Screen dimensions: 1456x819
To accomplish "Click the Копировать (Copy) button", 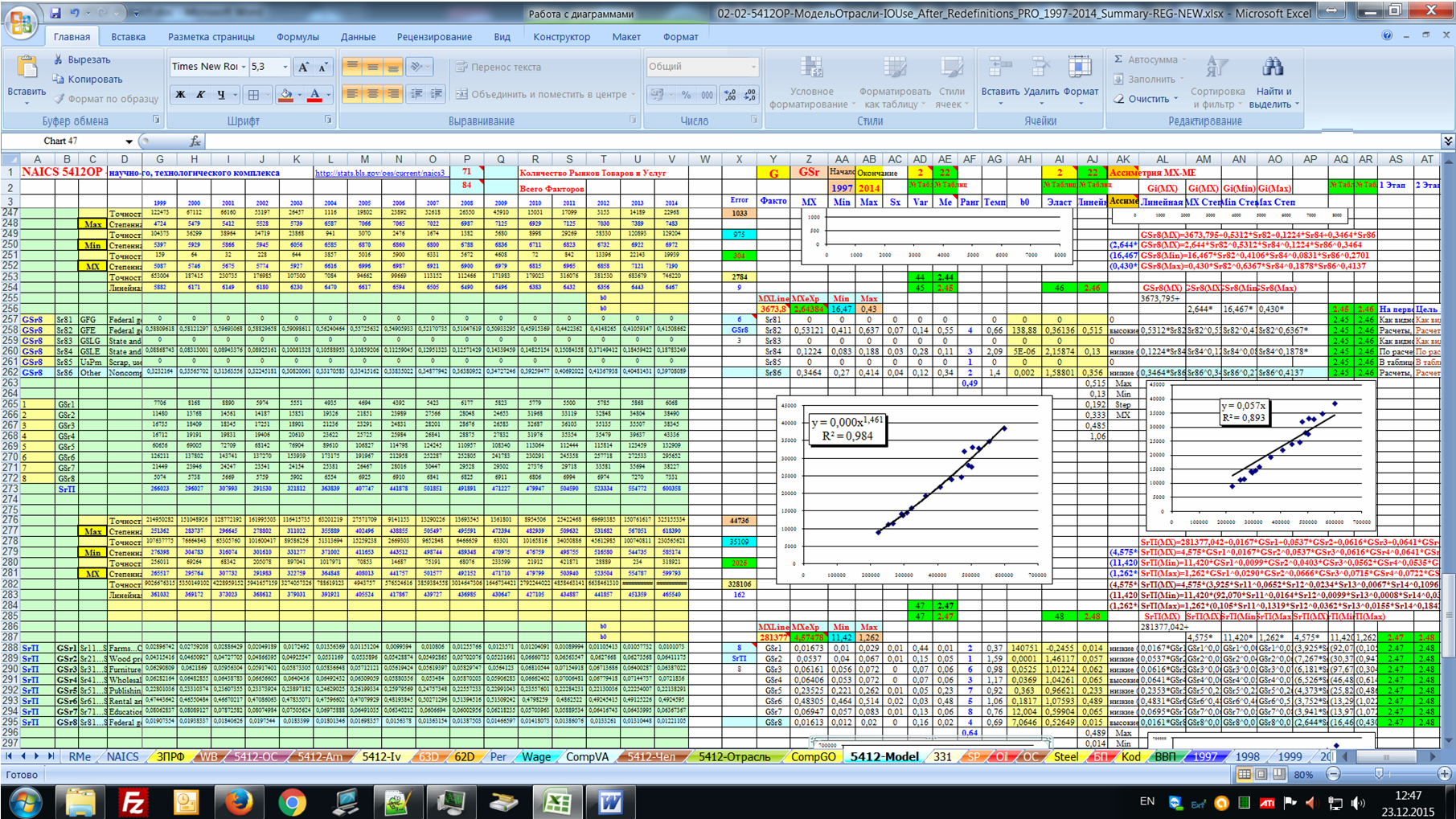I will (87, 80).
